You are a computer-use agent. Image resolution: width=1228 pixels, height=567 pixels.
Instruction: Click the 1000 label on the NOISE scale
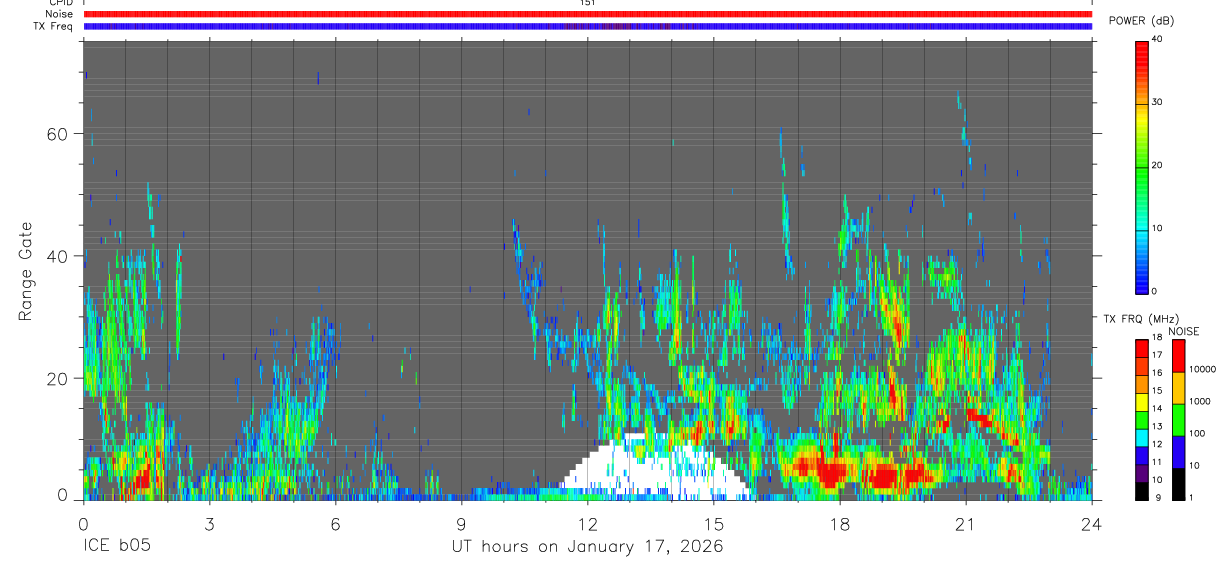pyautogui.click(x=1199, y=401)
